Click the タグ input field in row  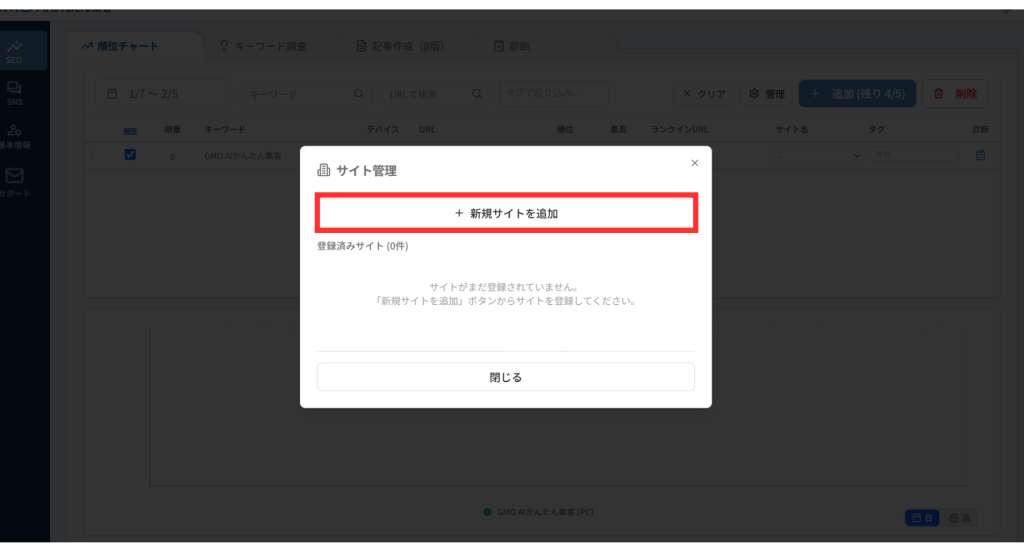(898, 155)
